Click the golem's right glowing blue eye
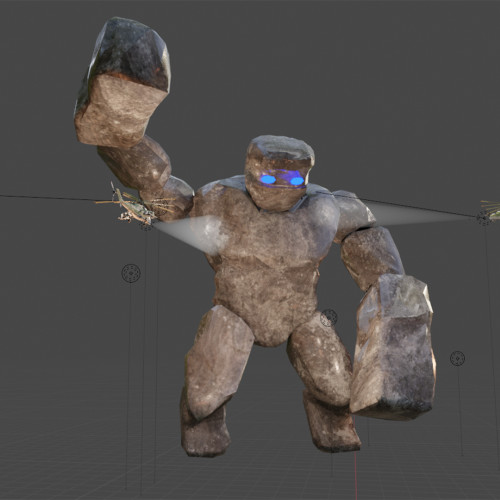Screen dimensions: 500x500 (x=297, y=181)
